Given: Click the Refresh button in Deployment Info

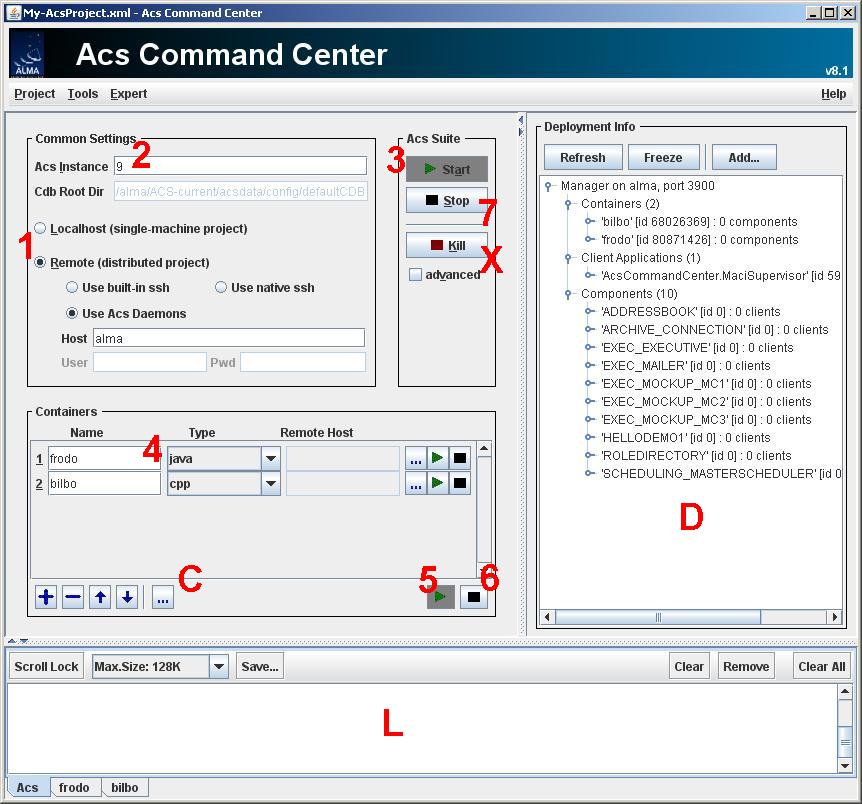Looking at the screenshot, I should 582,158.
